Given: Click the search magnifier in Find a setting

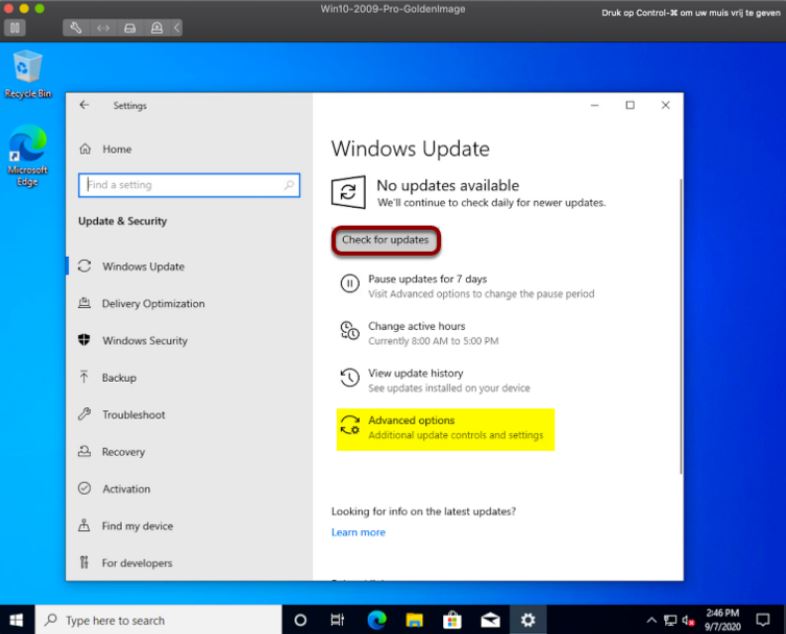Looking at the screenshot, I should (x=289, y=185).
